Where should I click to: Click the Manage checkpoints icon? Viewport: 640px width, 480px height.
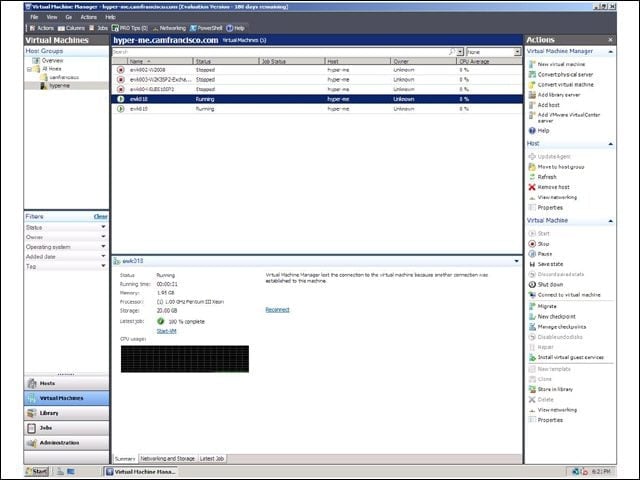point(532,327)
